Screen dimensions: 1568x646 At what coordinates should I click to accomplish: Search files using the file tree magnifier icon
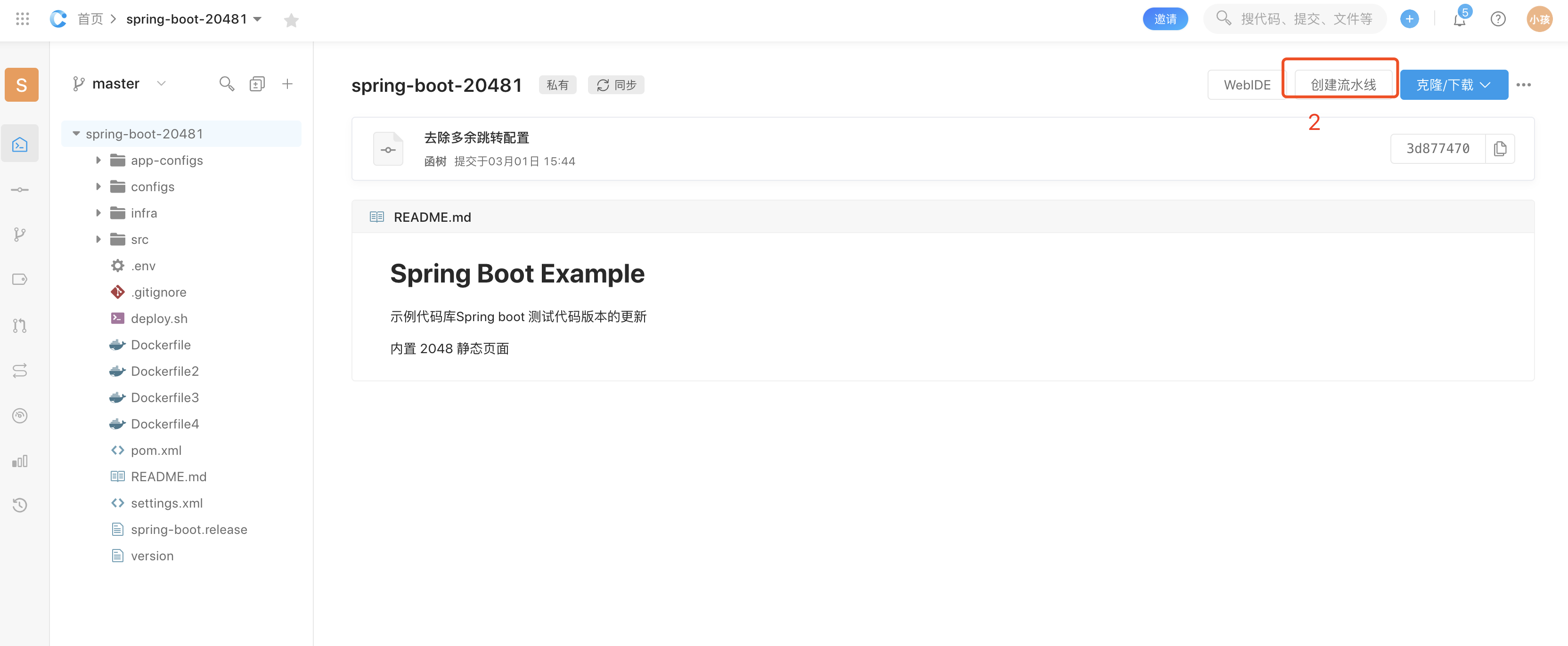pyautogui.click(x=227, y=83)
